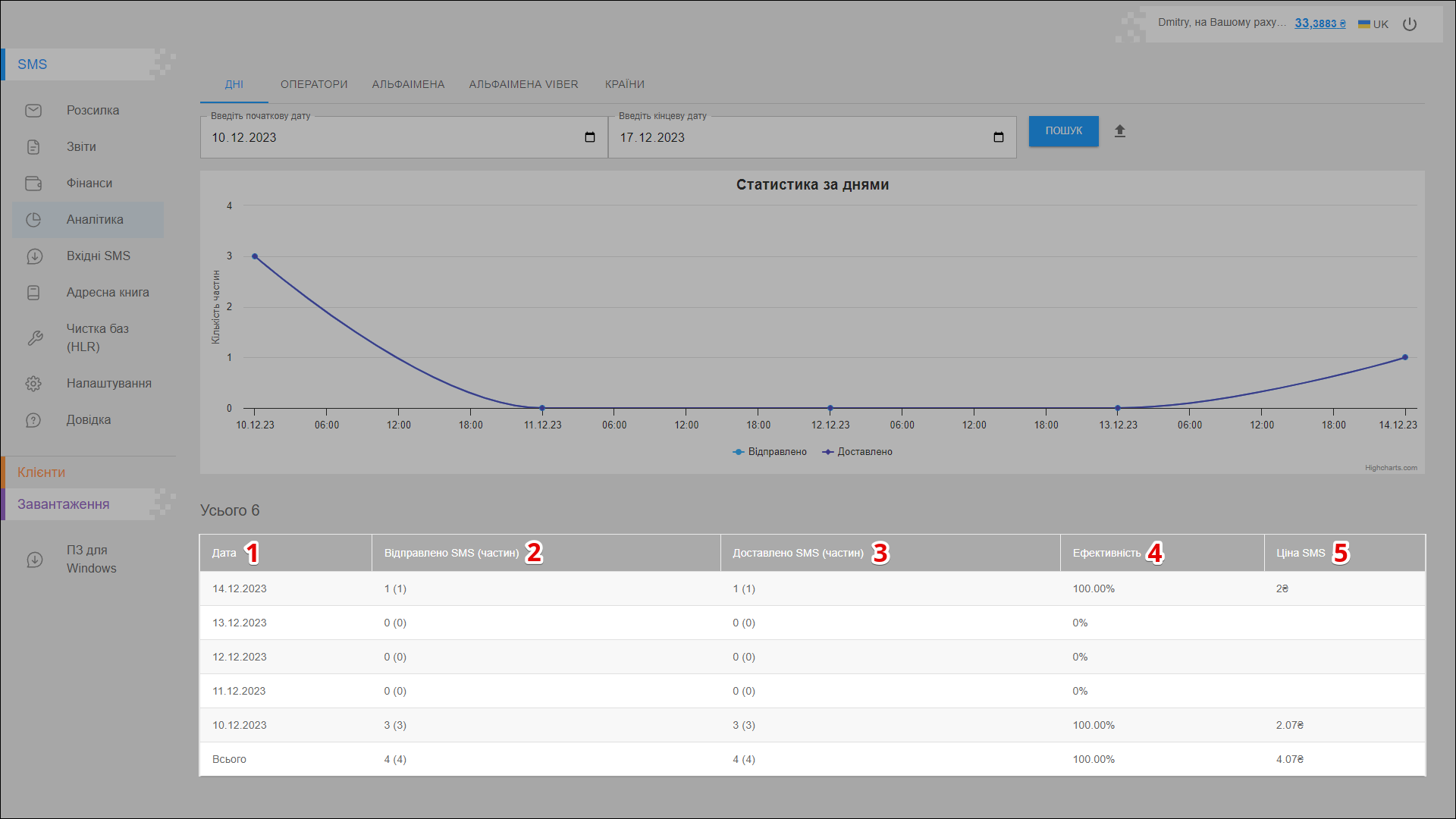Click the wrench icon for Чистка баз (HLR)

tap(35, 338)
